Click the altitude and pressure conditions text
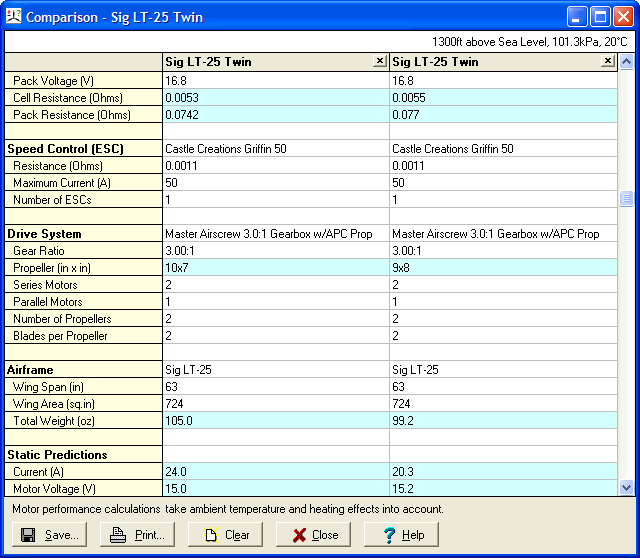This screenshot has width=640, height=558. tap(529, 42)
